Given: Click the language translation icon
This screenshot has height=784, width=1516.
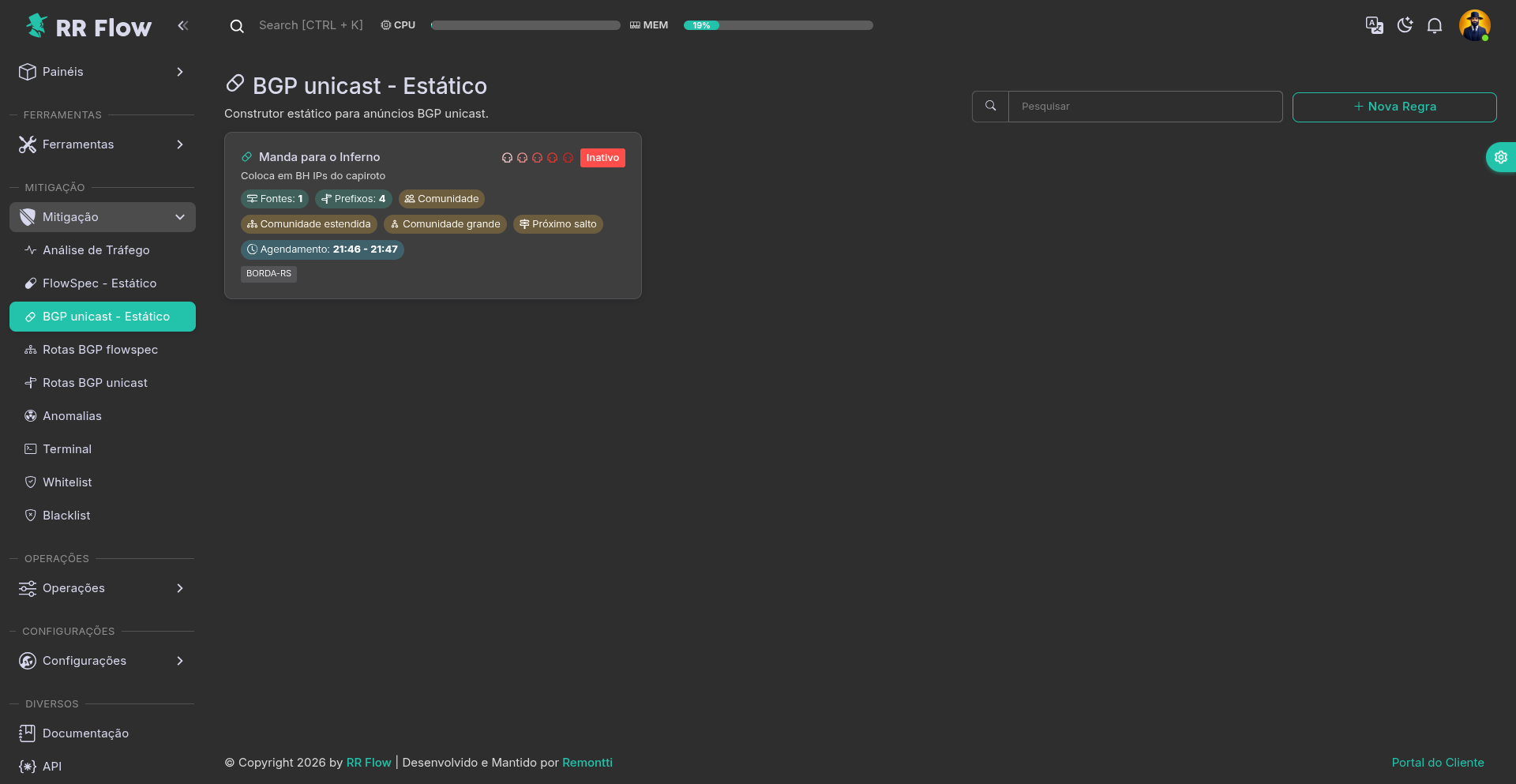Looking at the screenshot, I should pyautogui.click(x=1374, y=25).
